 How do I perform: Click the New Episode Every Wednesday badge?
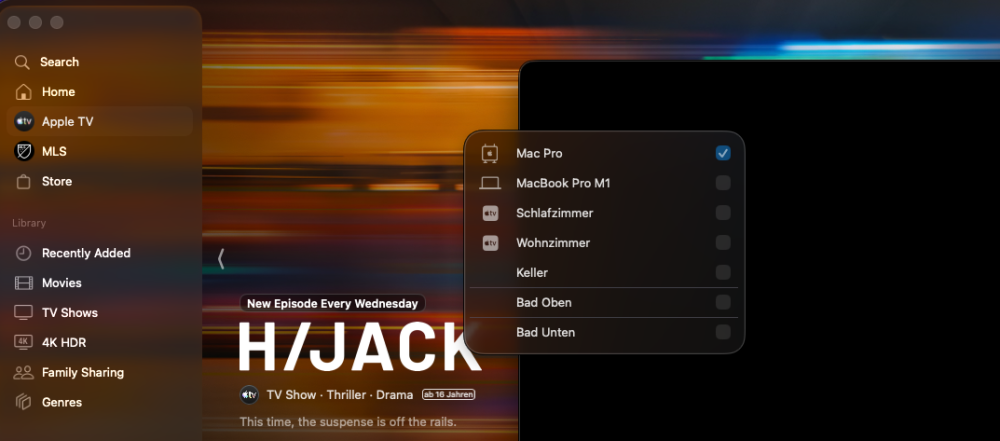tap(332, 303)
